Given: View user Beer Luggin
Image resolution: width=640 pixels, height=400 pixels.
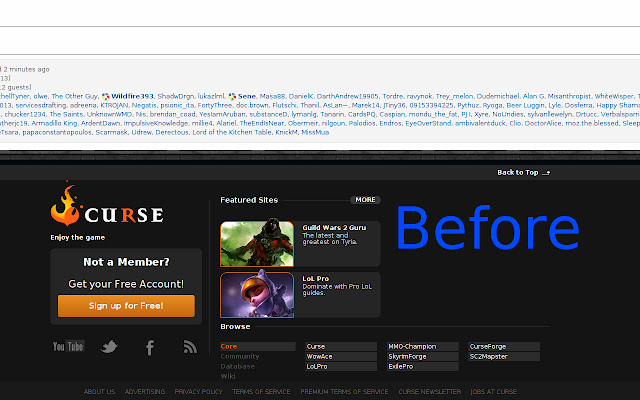Looking at the screenshot, I should point(525,105).
